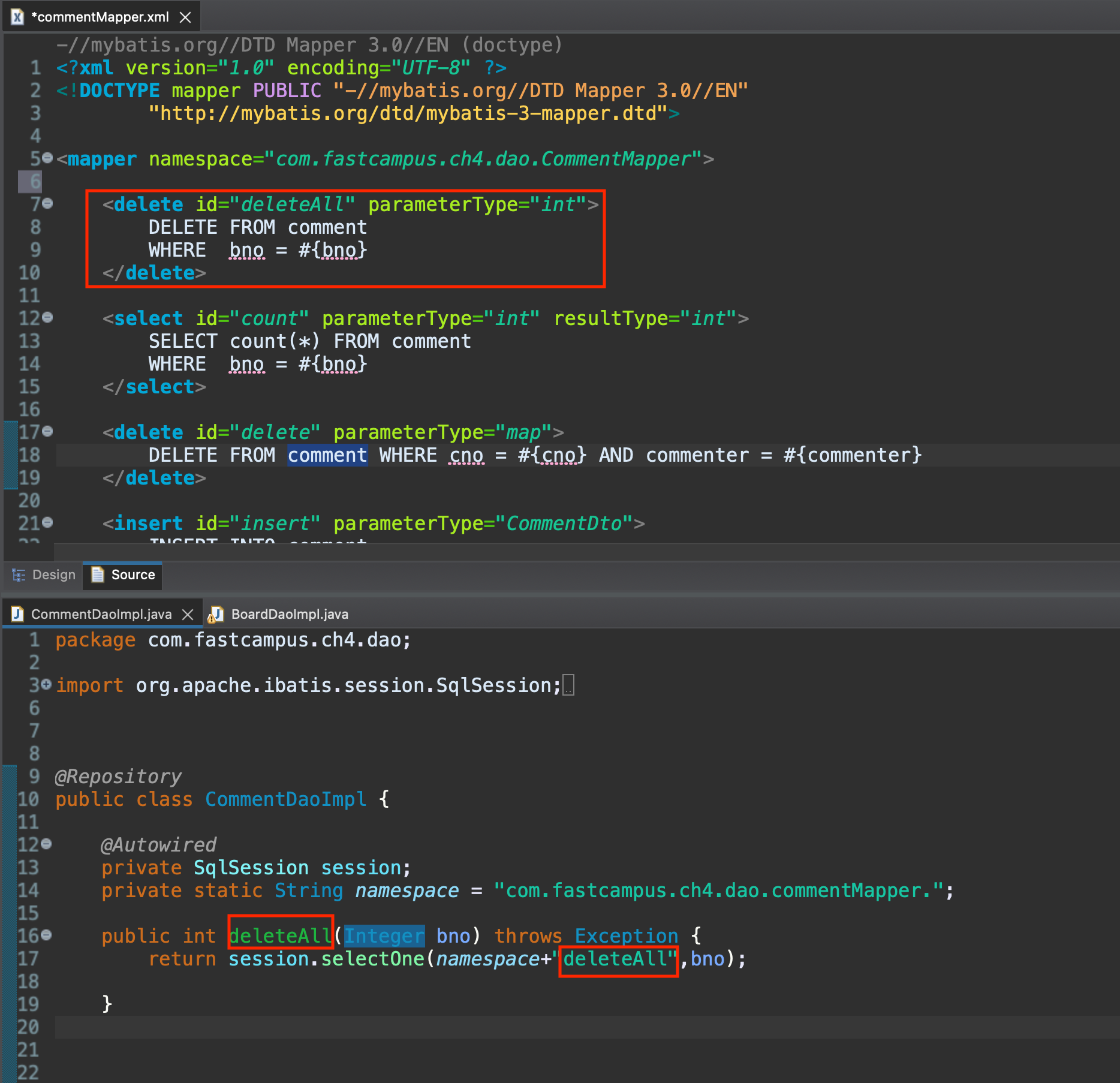Click the XML editor horizontal scrollbar
The height and width of the screenshot is (1083, 1120).
(x=586, y=552)
